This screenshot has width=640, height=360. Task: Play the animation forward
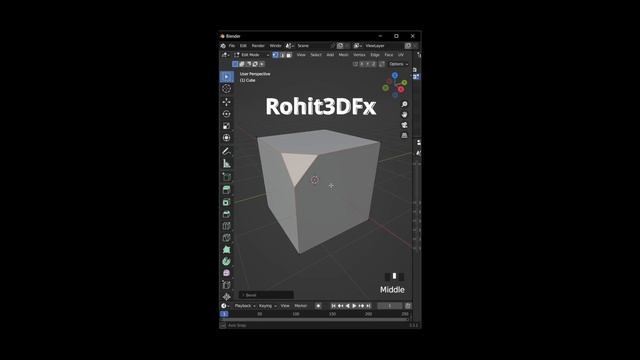pos(354,306)
